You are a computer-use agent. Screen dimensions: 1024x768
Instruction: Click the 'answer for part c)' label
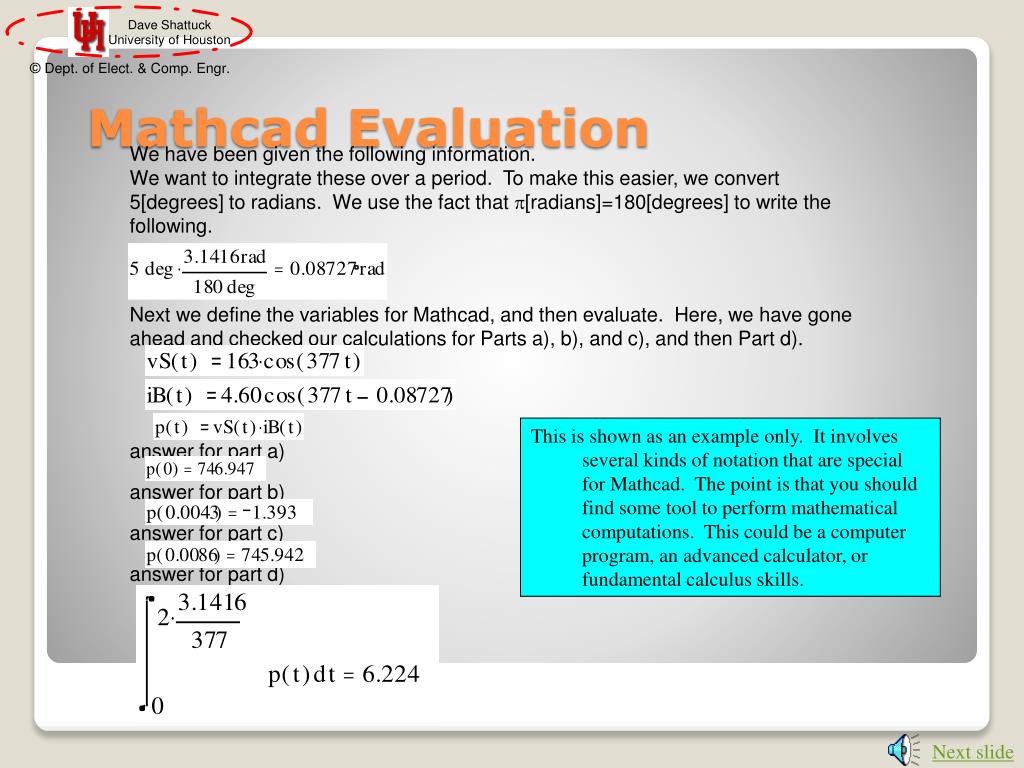206,533
